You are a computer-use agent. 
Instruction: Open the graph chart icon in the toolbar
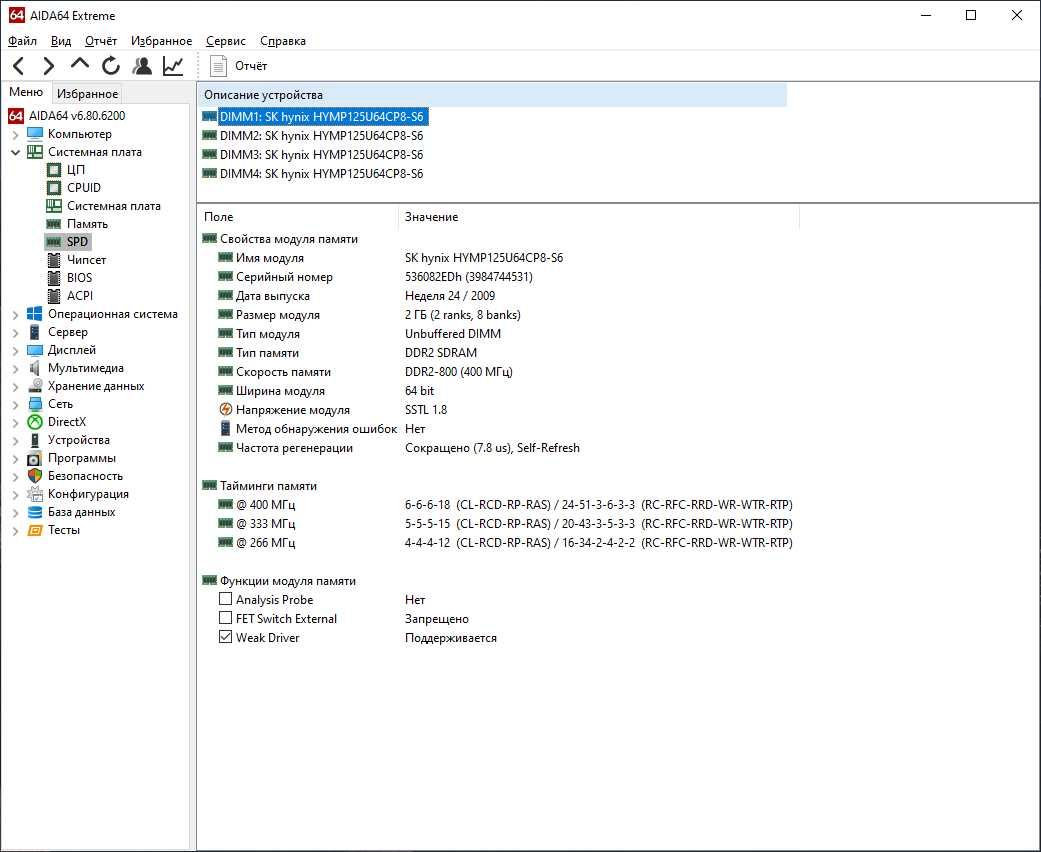(173, 66)
